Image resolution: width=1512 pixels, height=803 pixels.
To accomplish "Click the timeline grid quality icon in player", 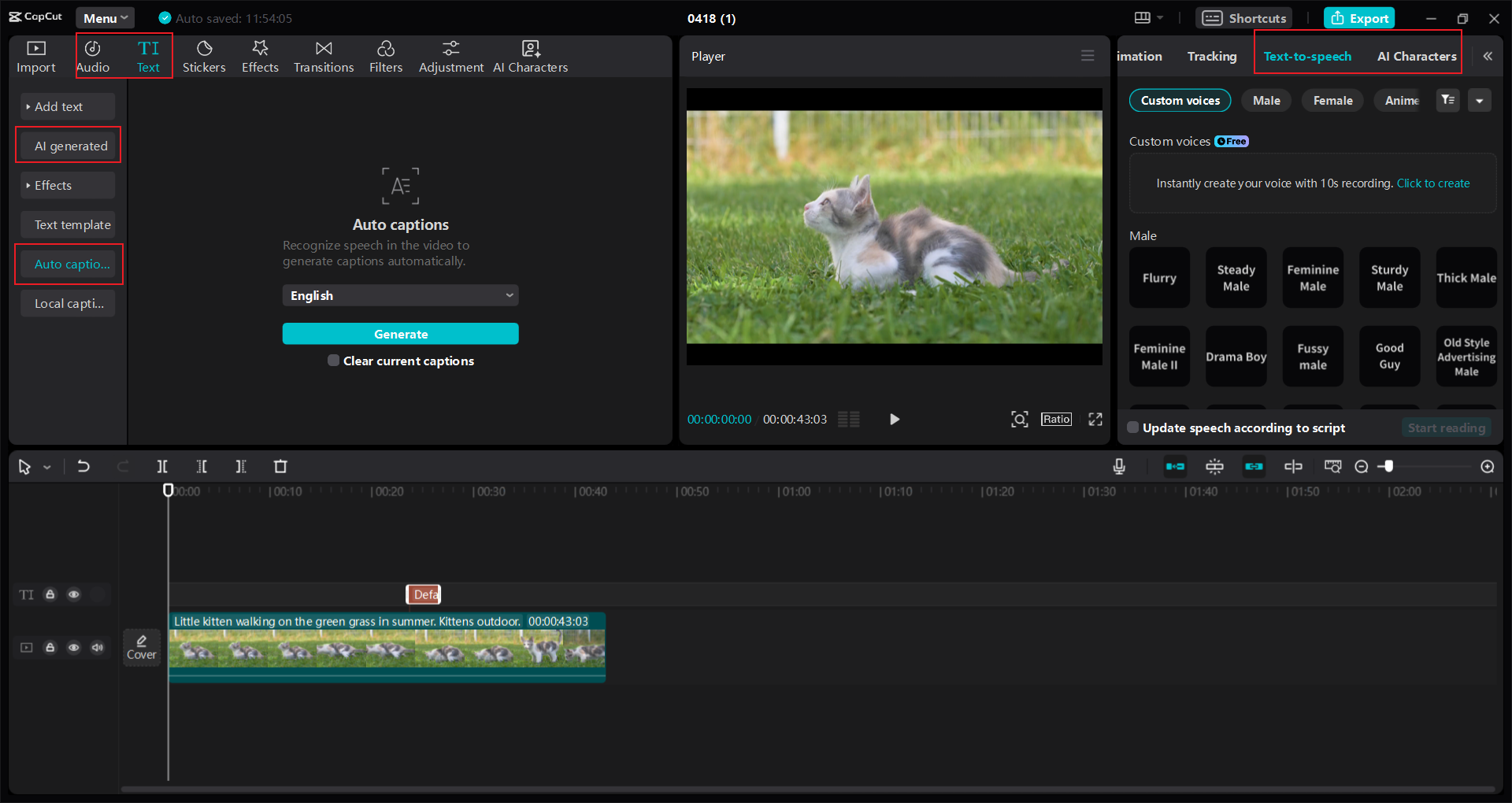I will point(849,419).
